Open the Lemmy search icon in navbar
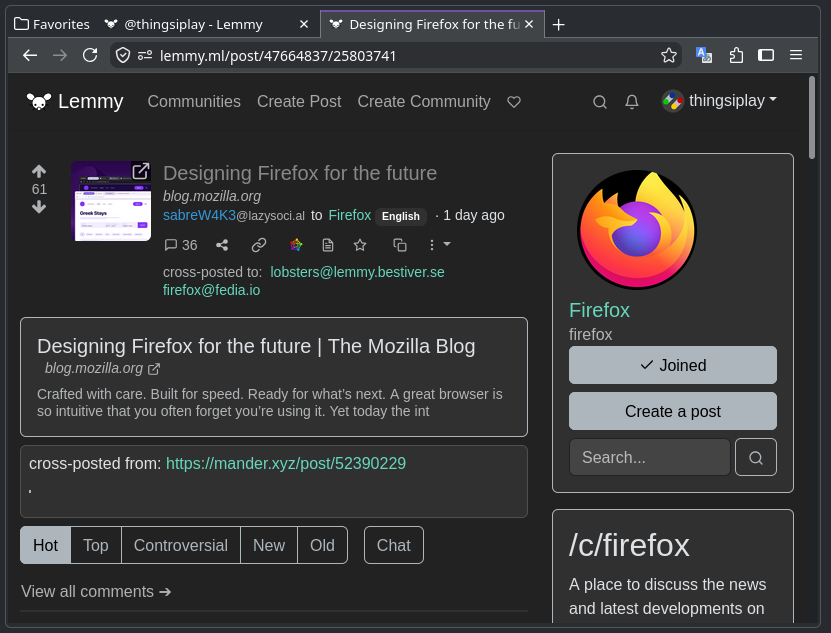 [x=599, y=102]
